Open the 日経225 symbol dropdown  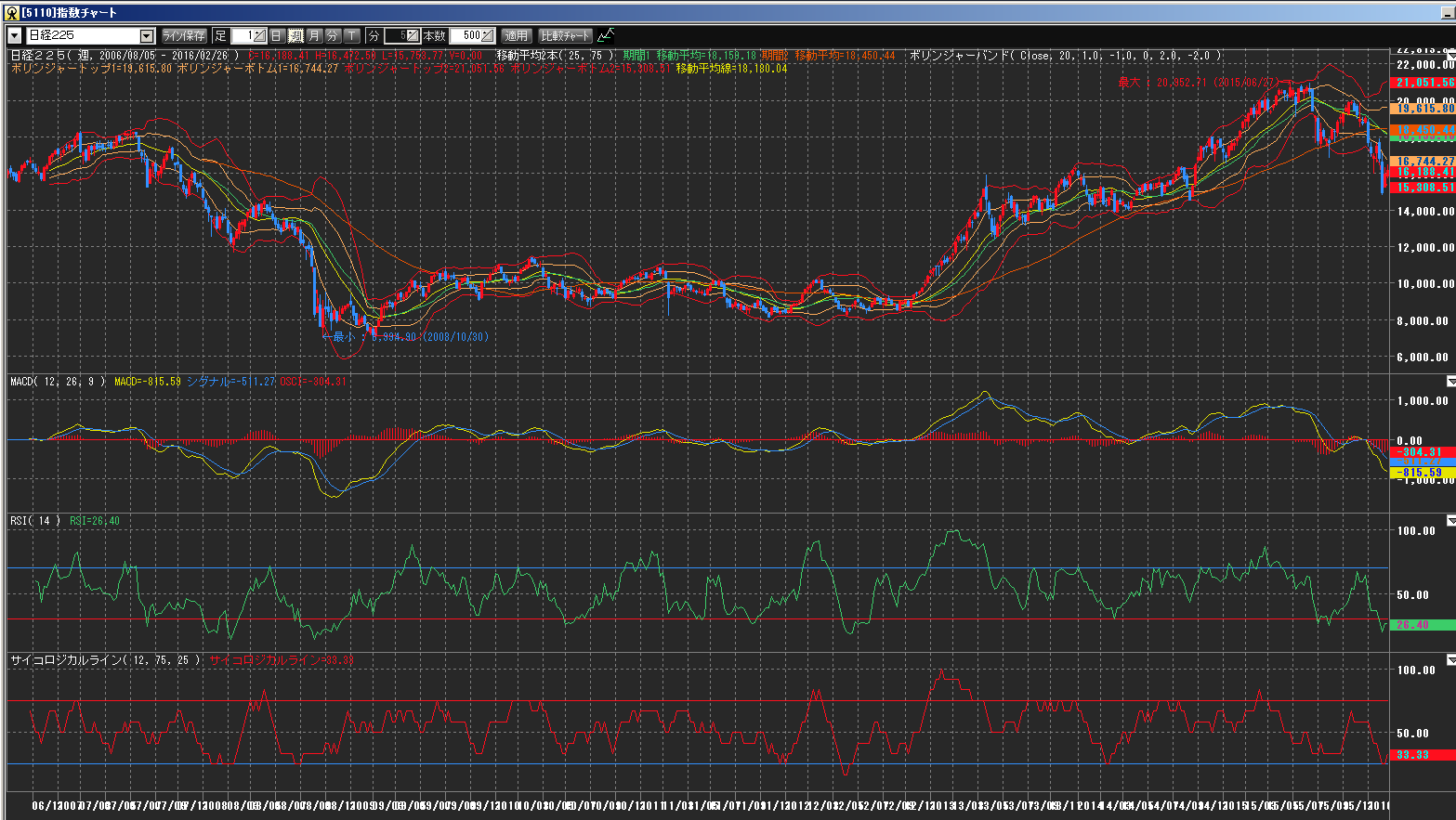pyautogui.click(x=146, y=35)
